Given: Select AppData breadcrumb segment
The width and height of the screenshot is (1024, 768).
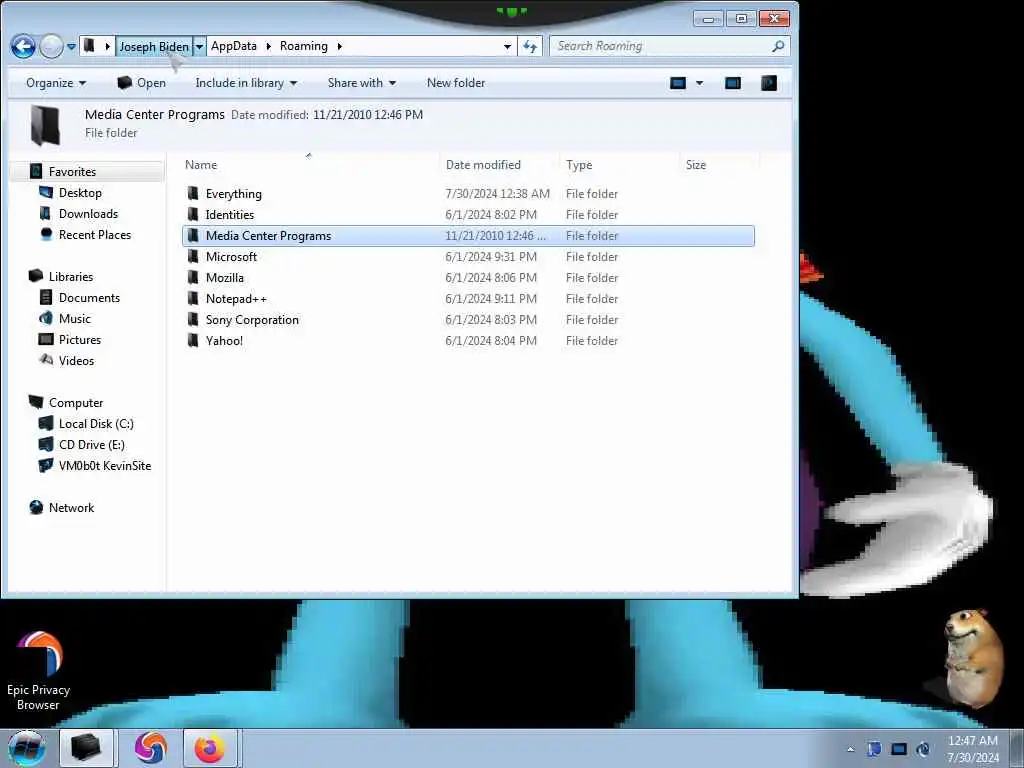Looking at the screenshot, I should click(234, 46).
